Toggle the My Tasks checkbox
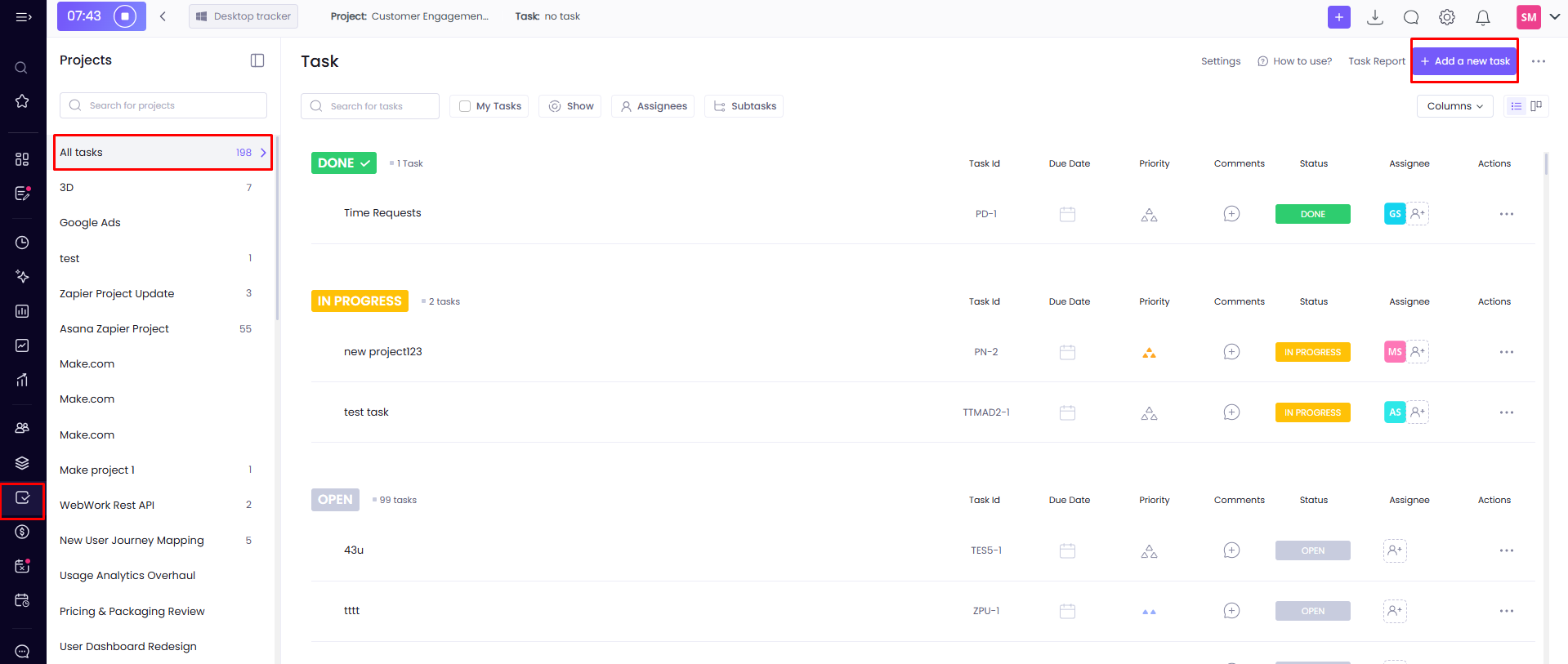This screenshot has width=1568, height=664. (465, 106)
